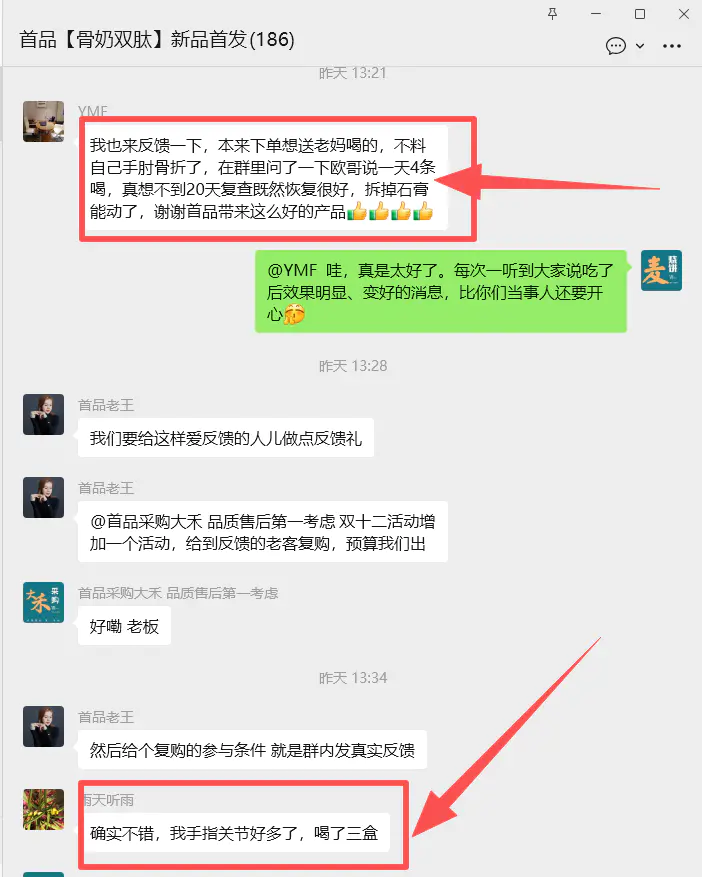Click message 确实不错，我手指关节好多了
The width and height of the screenshot is (702, 877).
[234, 833]
